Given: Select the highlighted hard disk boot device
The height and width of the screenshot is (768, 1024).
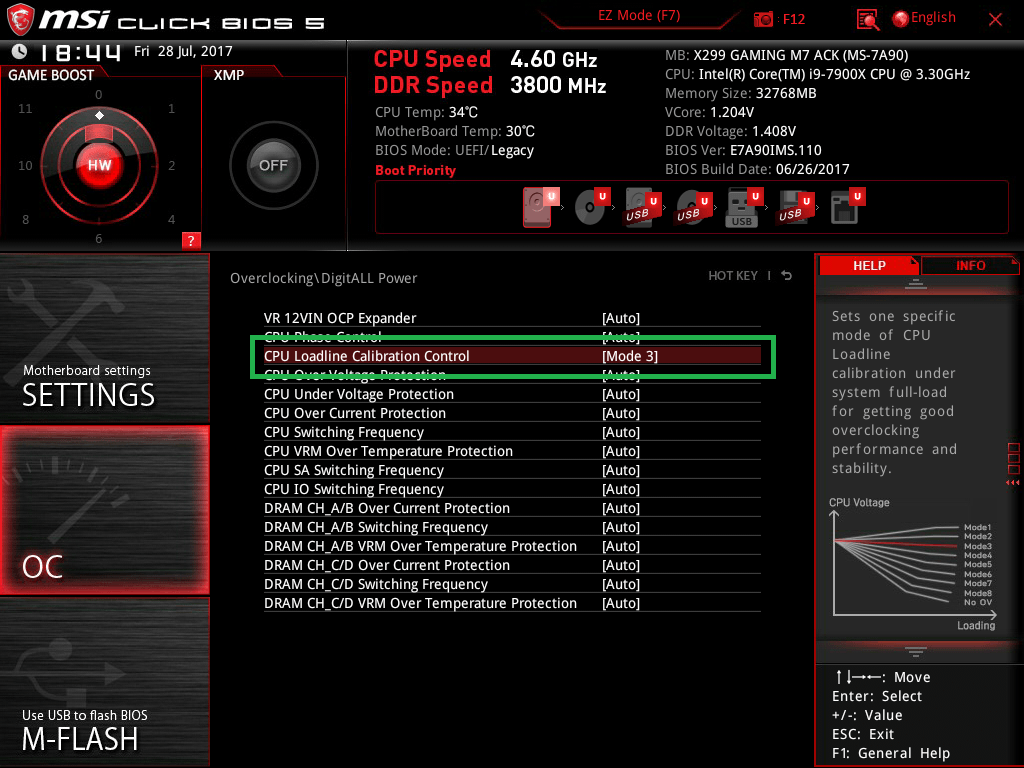Looking at the screenshot, I should (541, 207).
